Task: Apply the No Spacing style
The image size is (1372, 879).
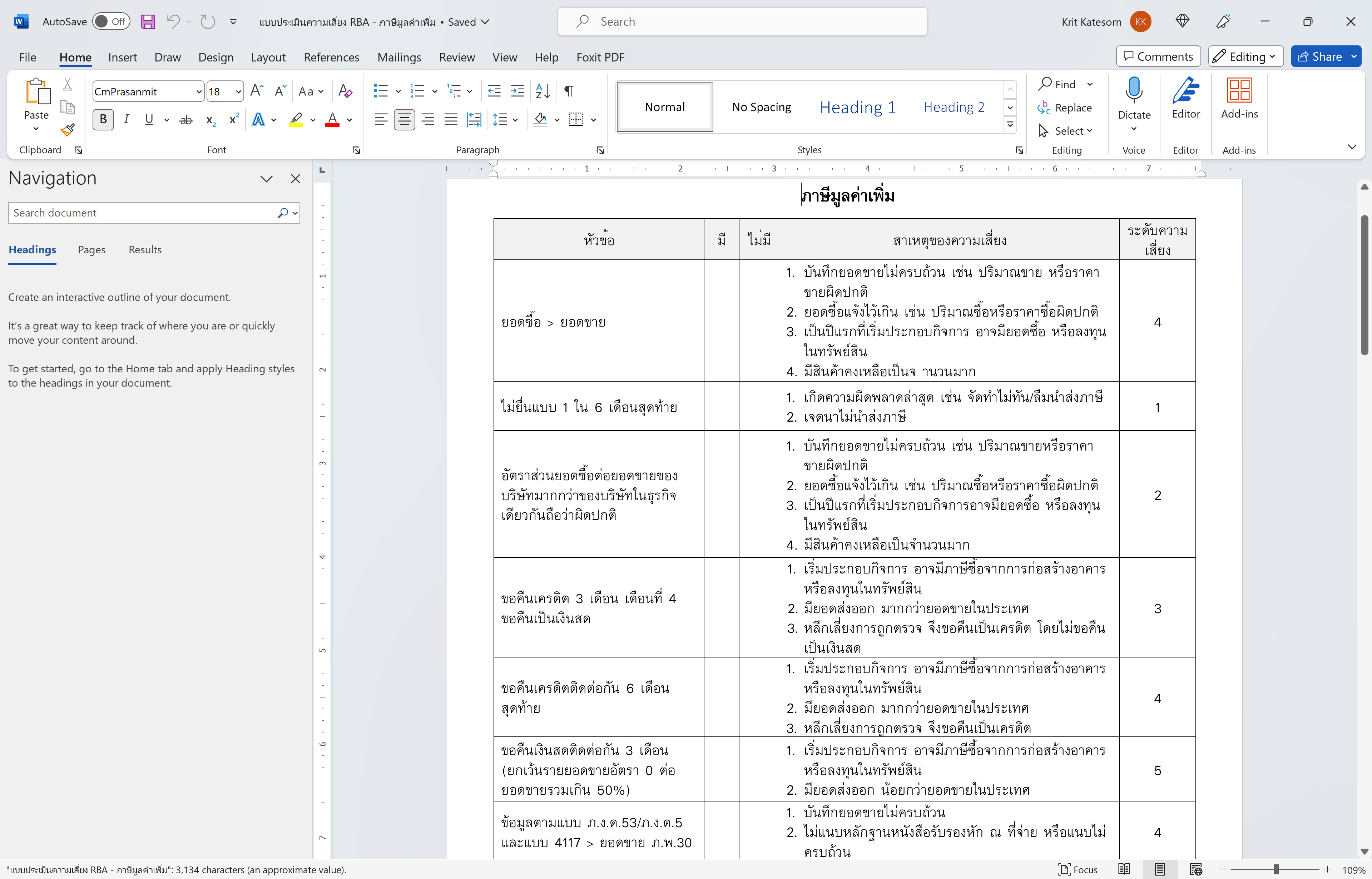Action: coord(761,107)
